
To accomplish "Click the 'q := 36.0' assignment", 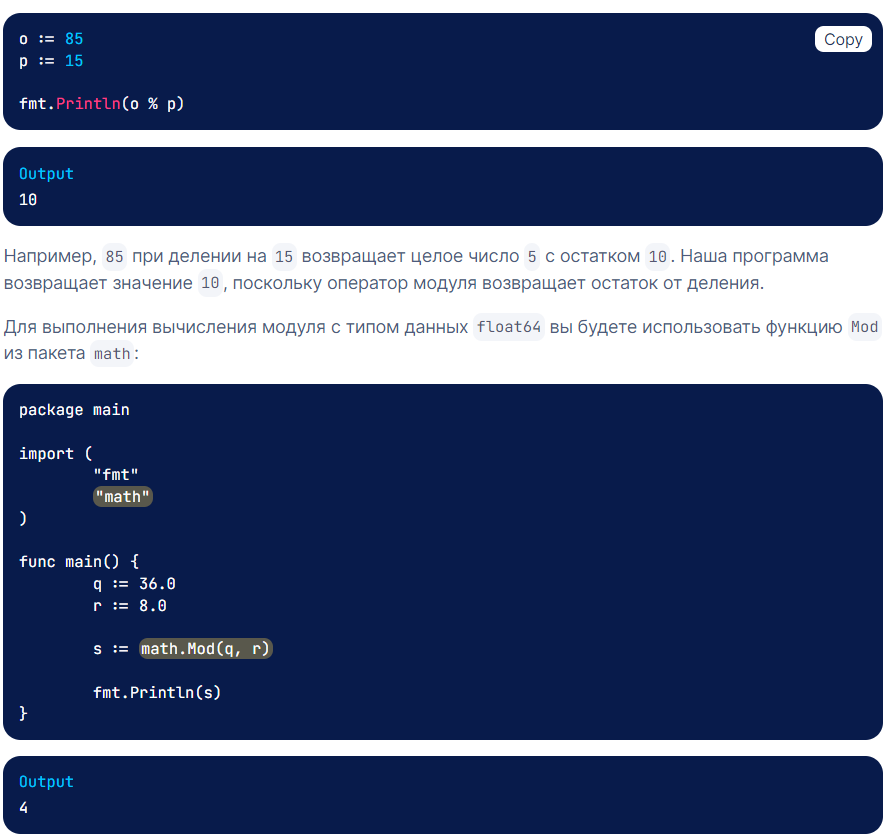I will [134, 583].
